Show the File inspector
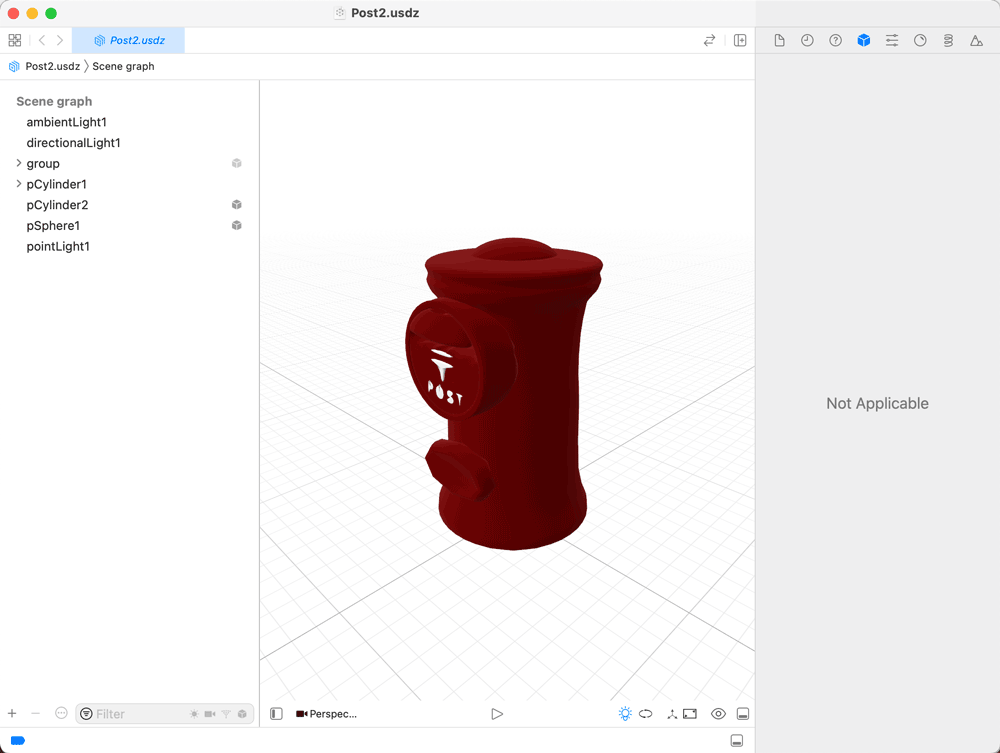Viewport: 1000px width, 753px height. pos(779,41)
